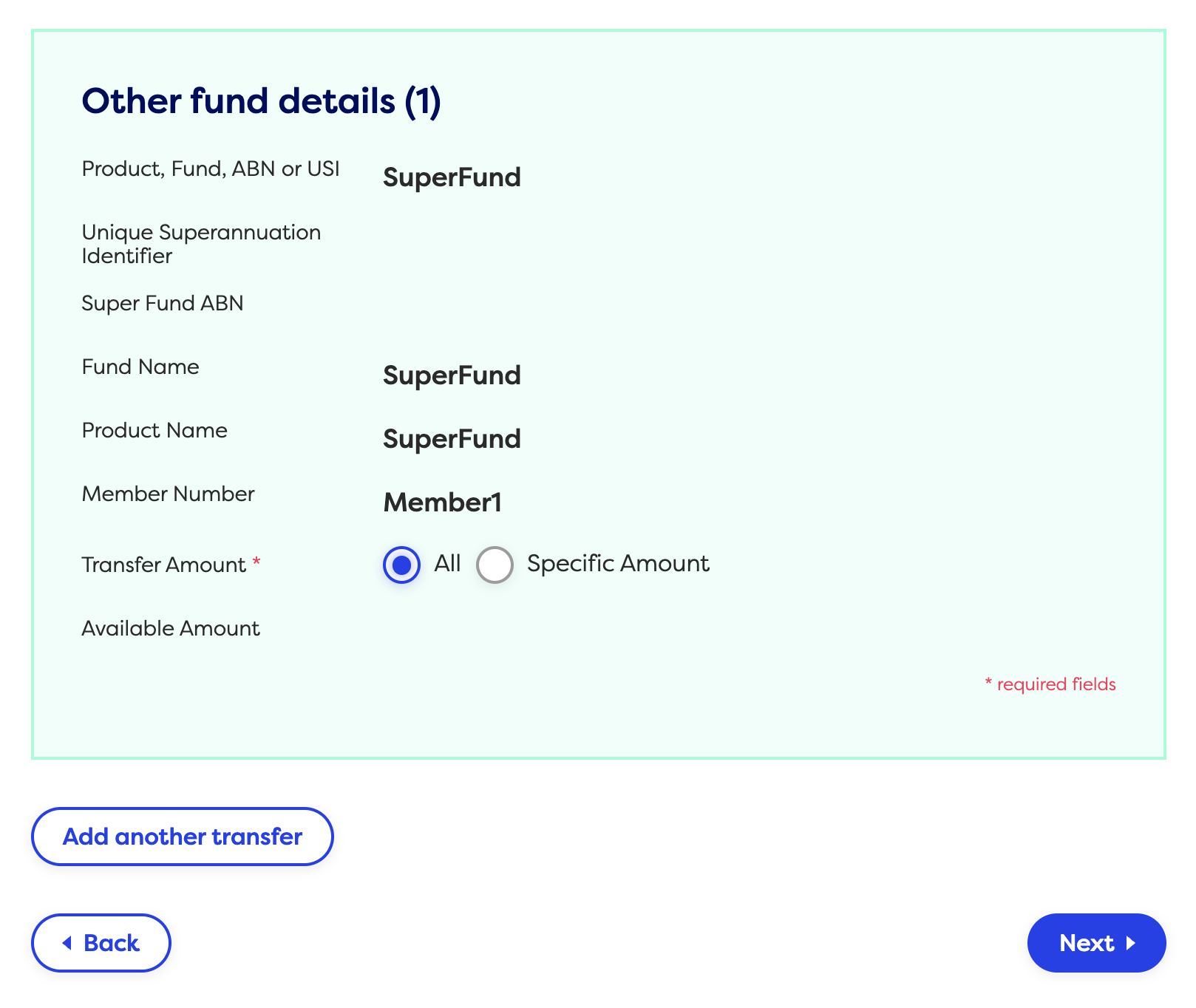Click the Fund Name label
Viewport: 1196px width, 1008px height.
140,367
